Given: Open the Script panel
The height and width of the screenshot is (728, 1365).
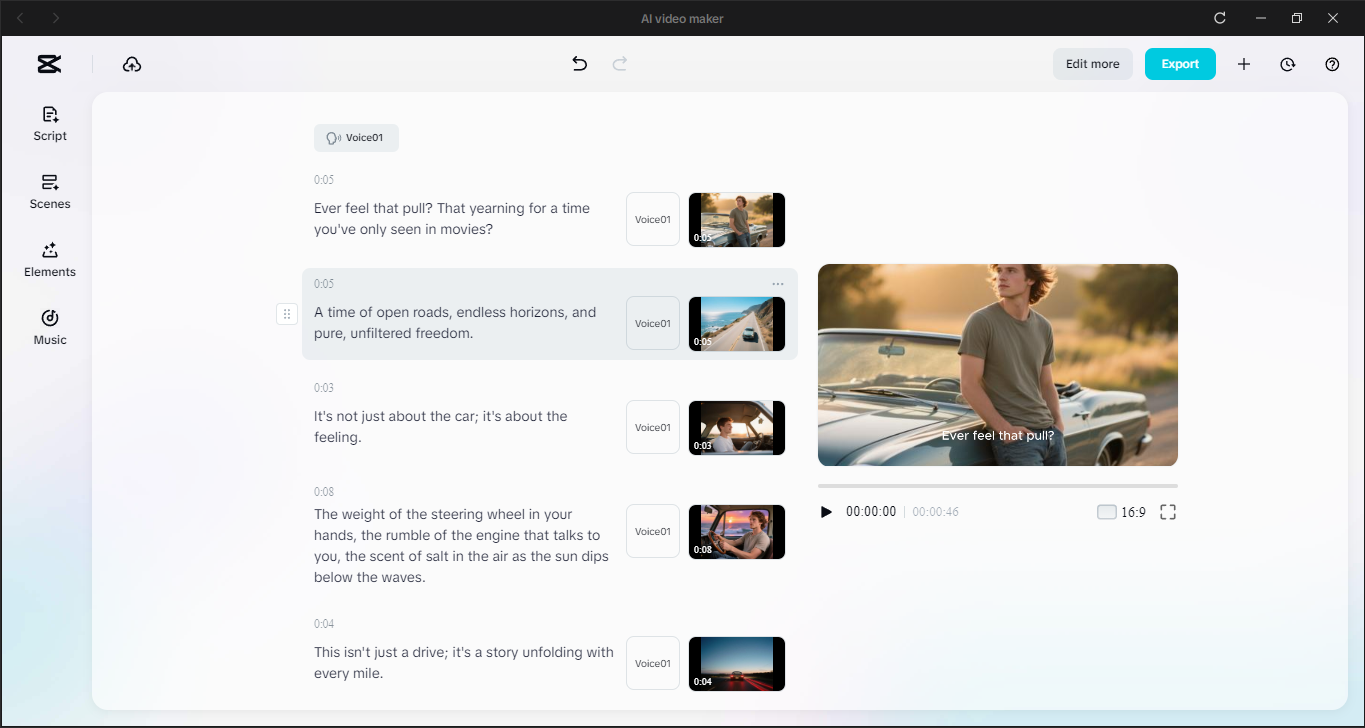Looking at the screenshot, I should (49, 123).
